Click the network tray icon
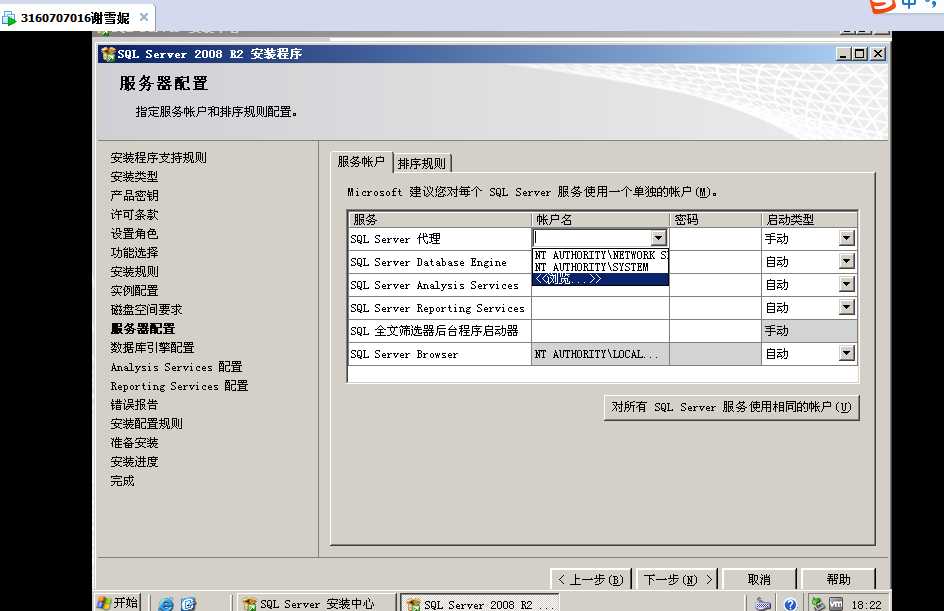 (818, 603)
